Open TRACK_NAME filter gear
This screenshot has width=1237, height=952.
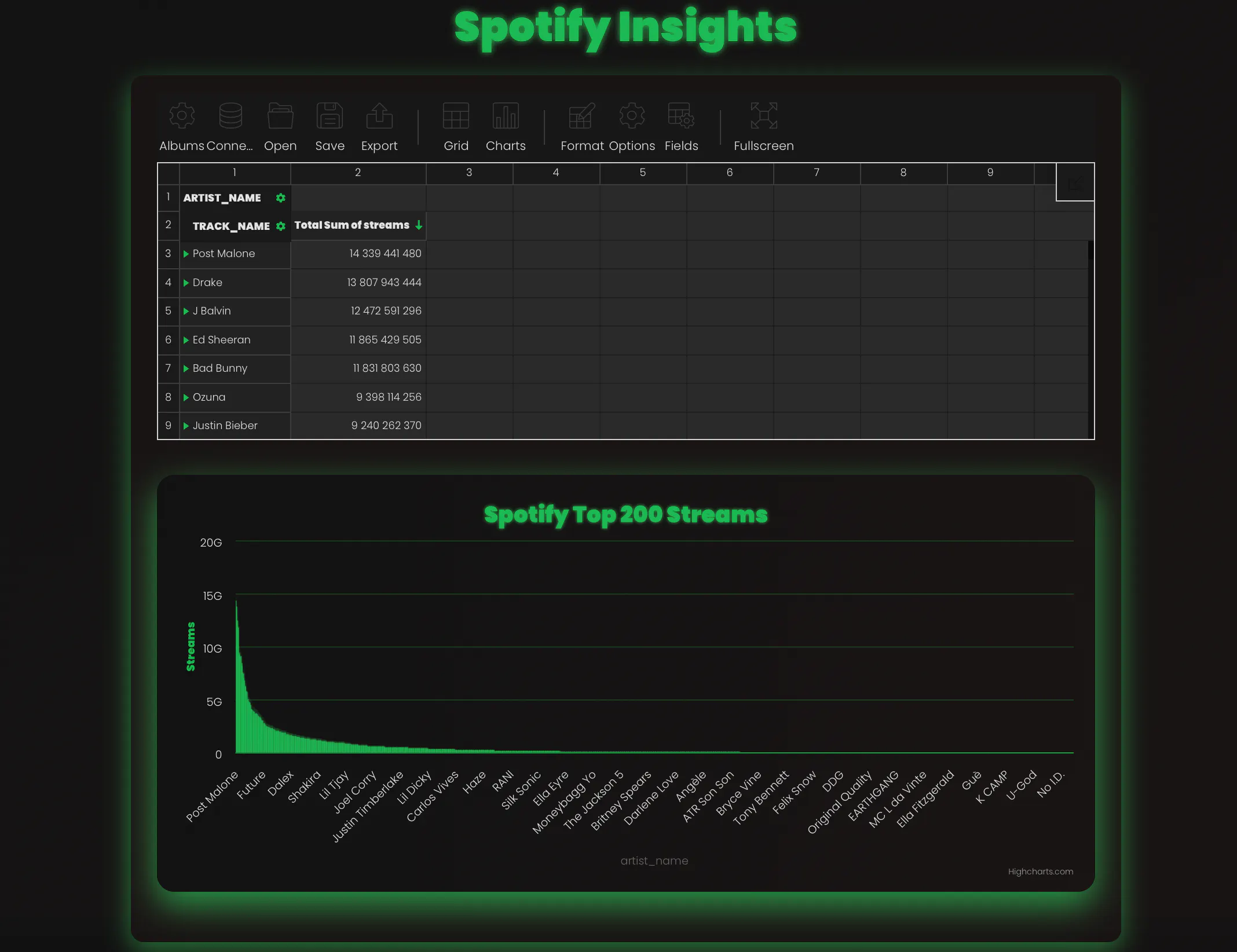click(281, 226)
